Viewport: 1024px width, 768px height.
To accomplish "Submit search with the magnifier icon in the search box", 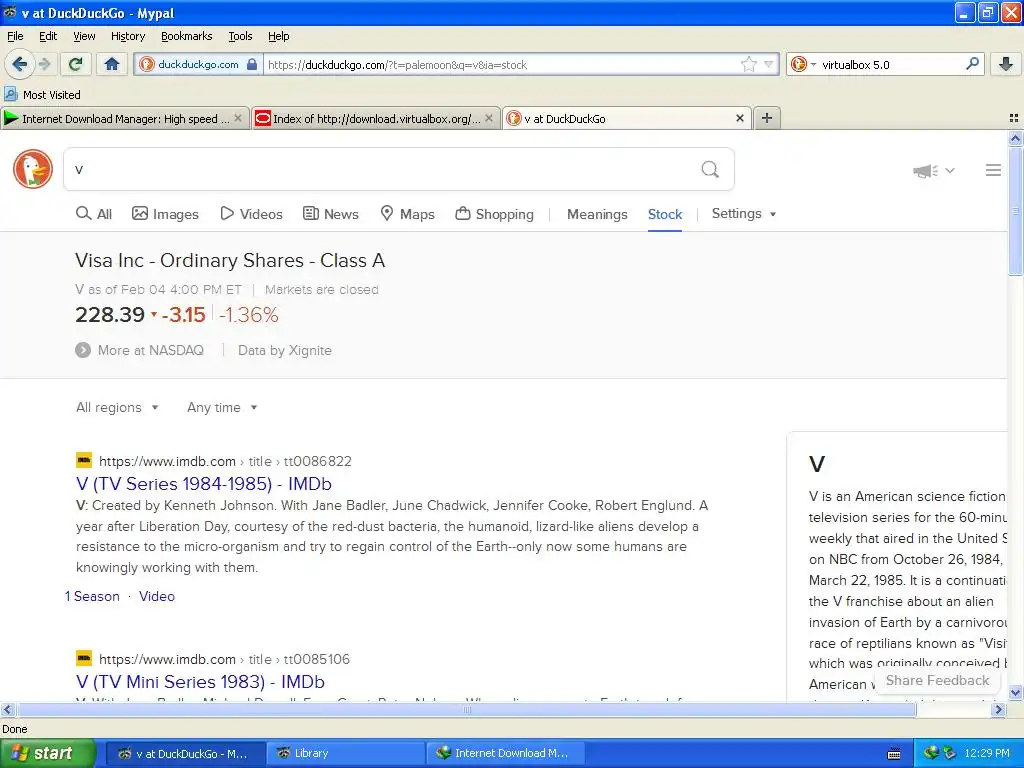I will pos(710,170).
